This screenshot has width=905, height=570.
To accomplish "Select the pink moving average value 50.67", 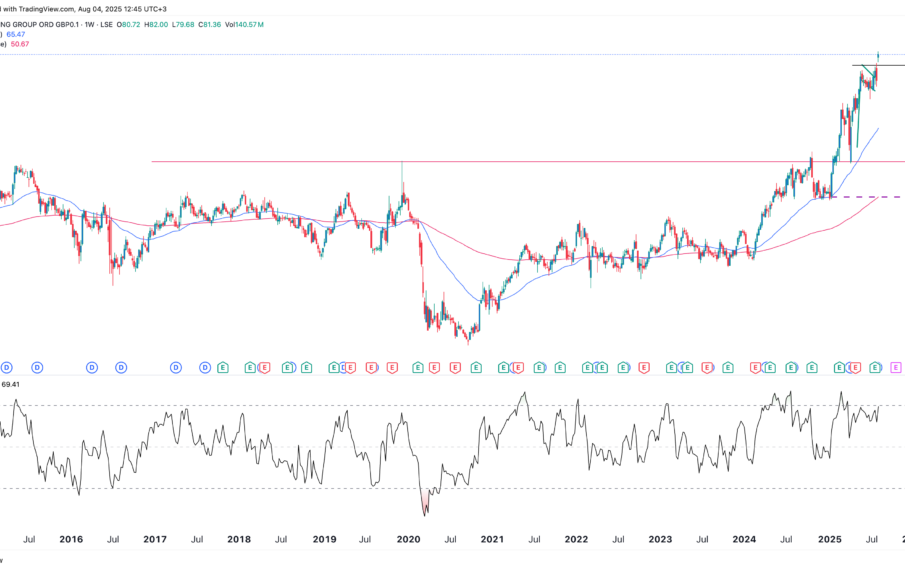I will [x=20, y=45].
